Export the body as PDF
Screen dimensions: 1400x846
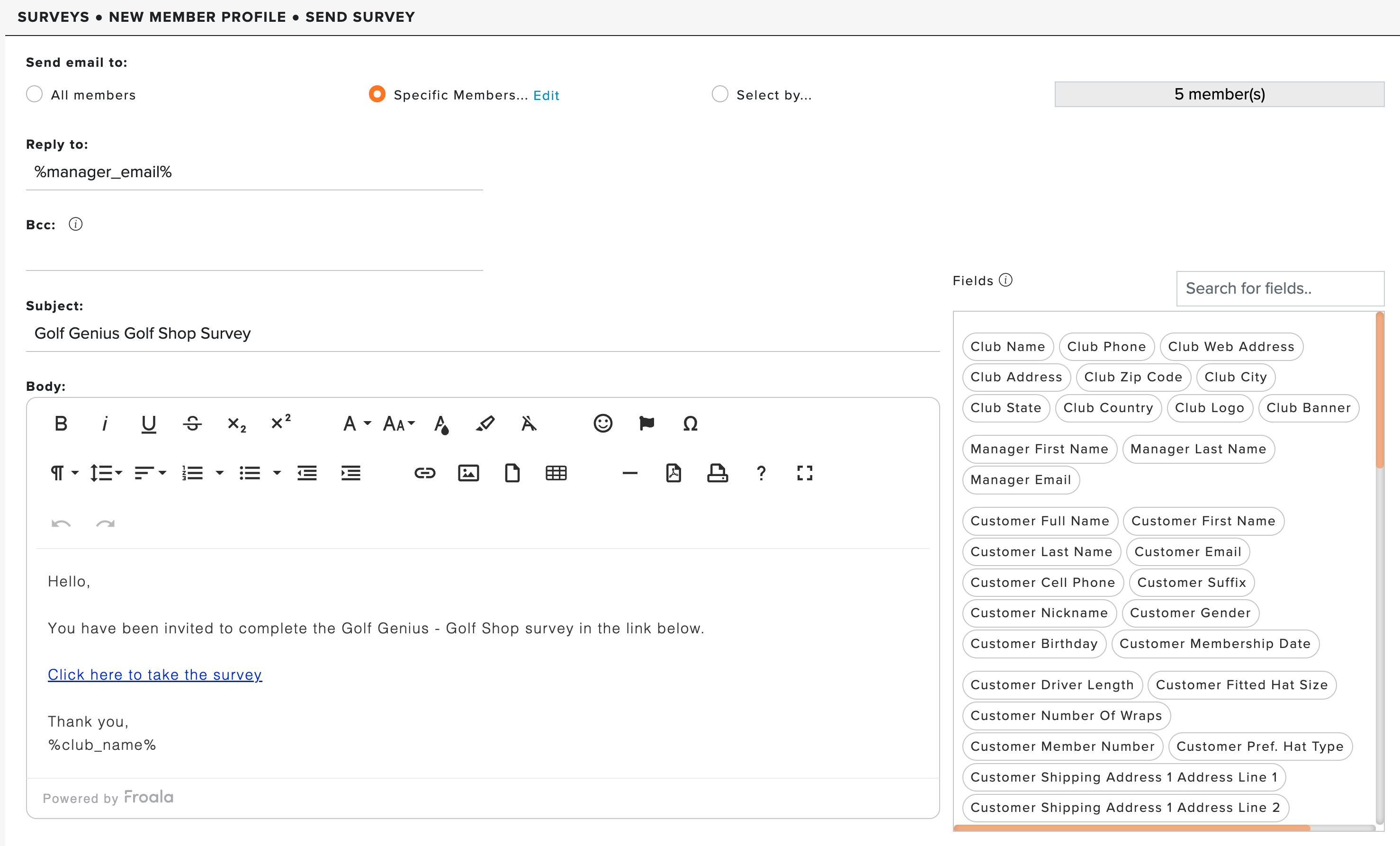click(x=673, y=473)
